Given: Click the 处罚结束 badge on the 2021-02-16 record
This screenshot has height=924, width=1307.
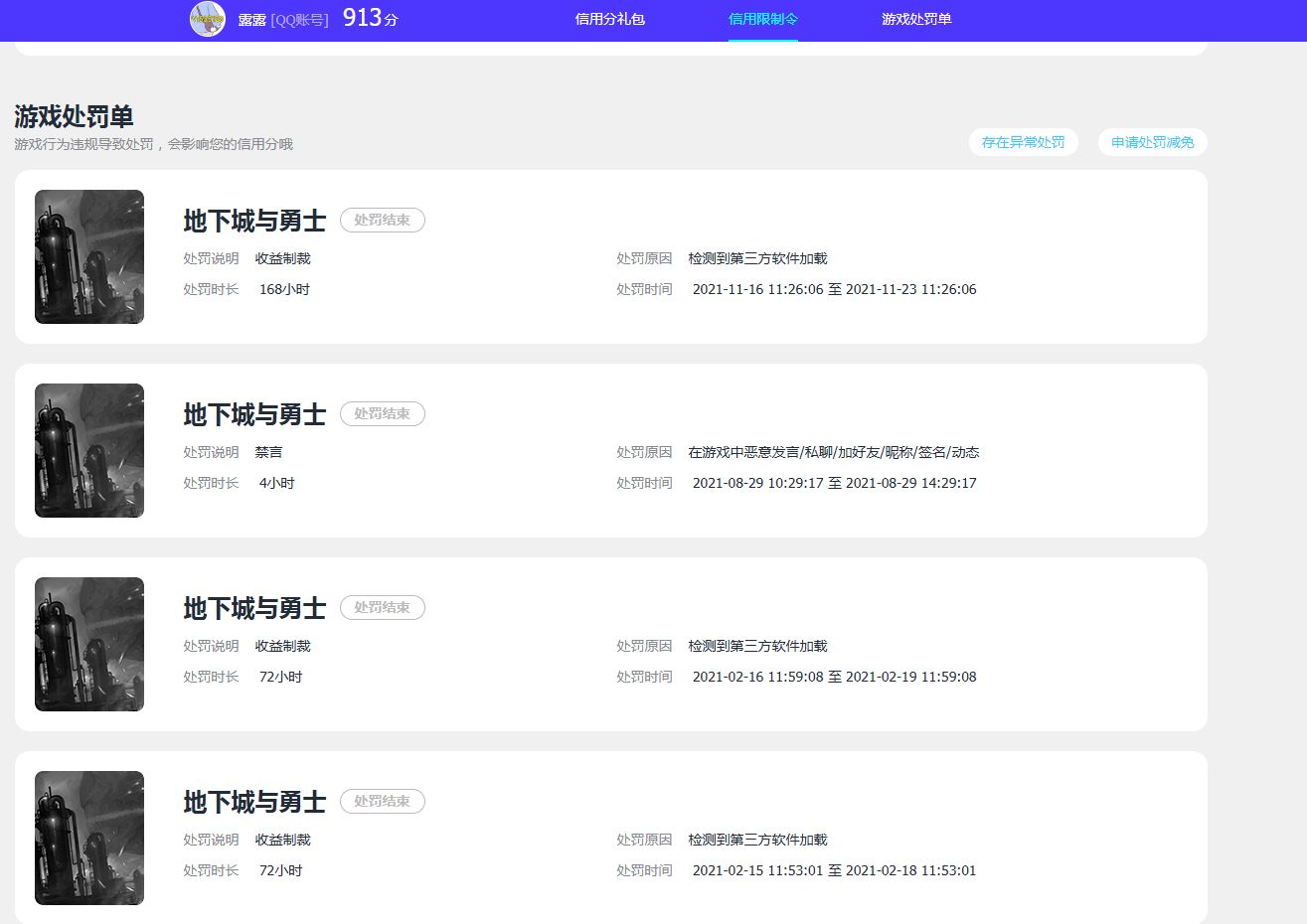Looking at the screenshot, I should pos(382,608).
